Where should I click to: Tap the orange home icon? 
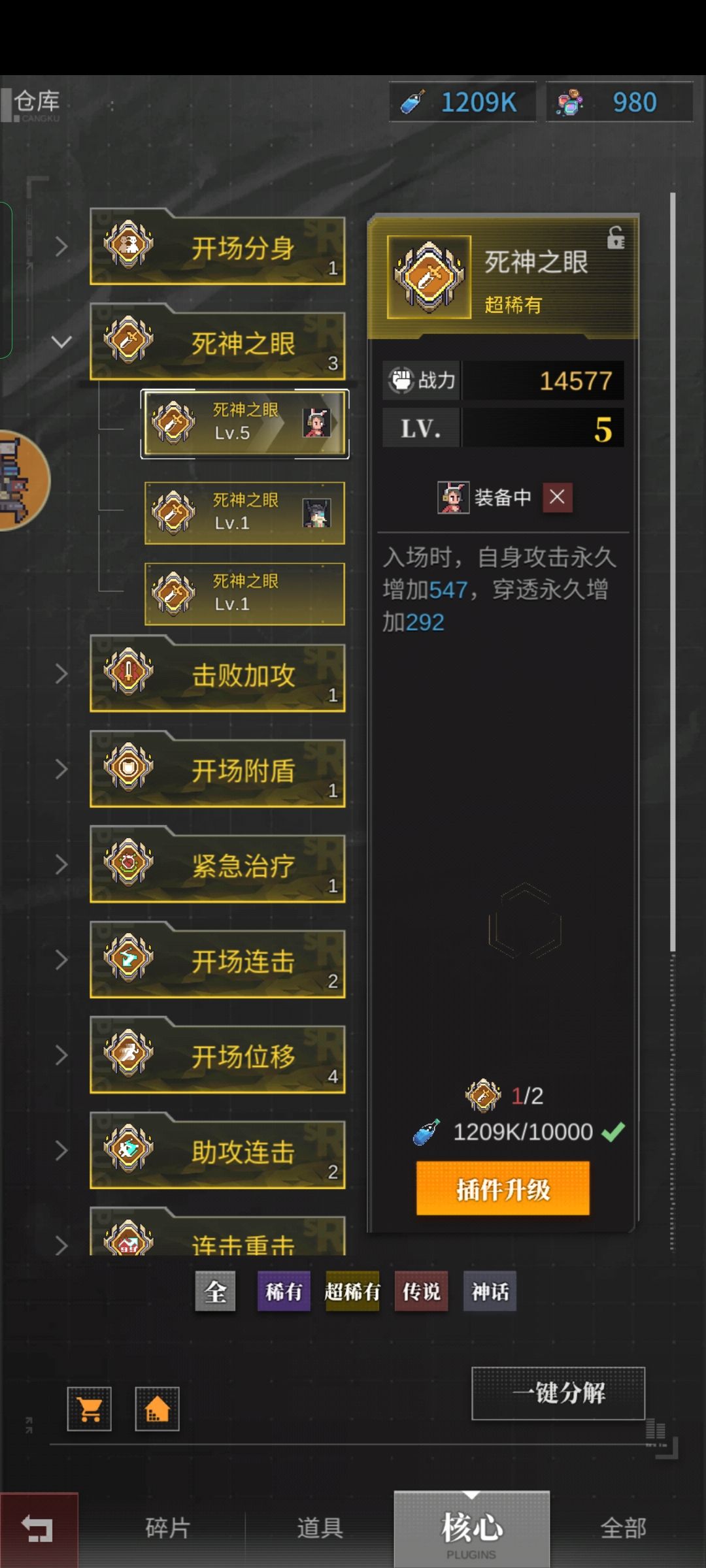click(x=157, y=1409)
